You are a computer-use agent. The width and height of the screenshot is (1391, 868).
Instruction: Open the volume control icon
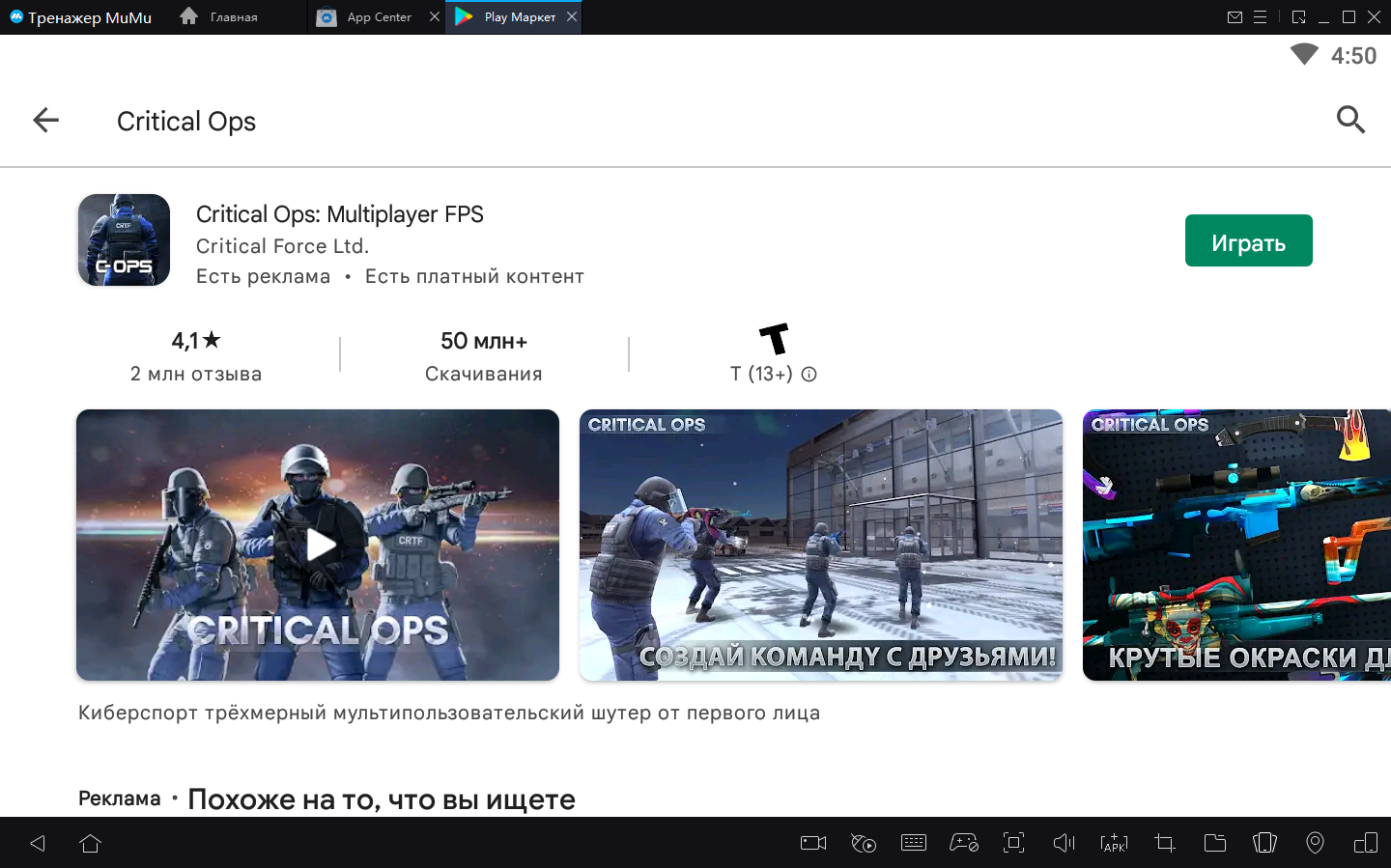point(1064,843)
